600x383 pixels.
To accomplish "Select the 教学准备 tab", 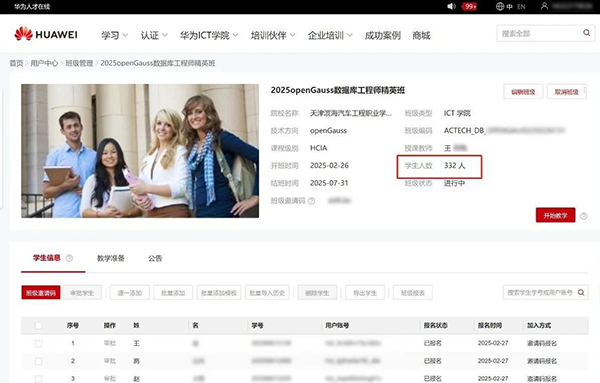I will 111,258.
